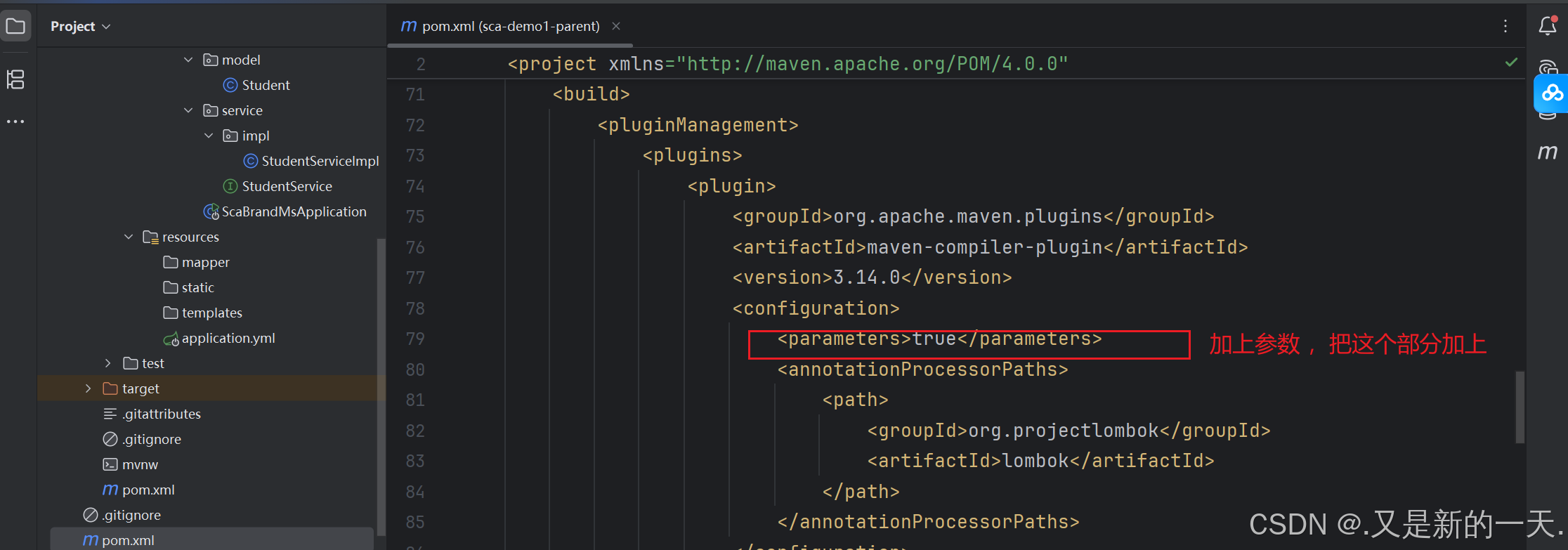Image resolution: width=1568 pixels, height=550 pixels.
Task: Select ScaBrandMsApplication class in tree
Action: (294, 211)
